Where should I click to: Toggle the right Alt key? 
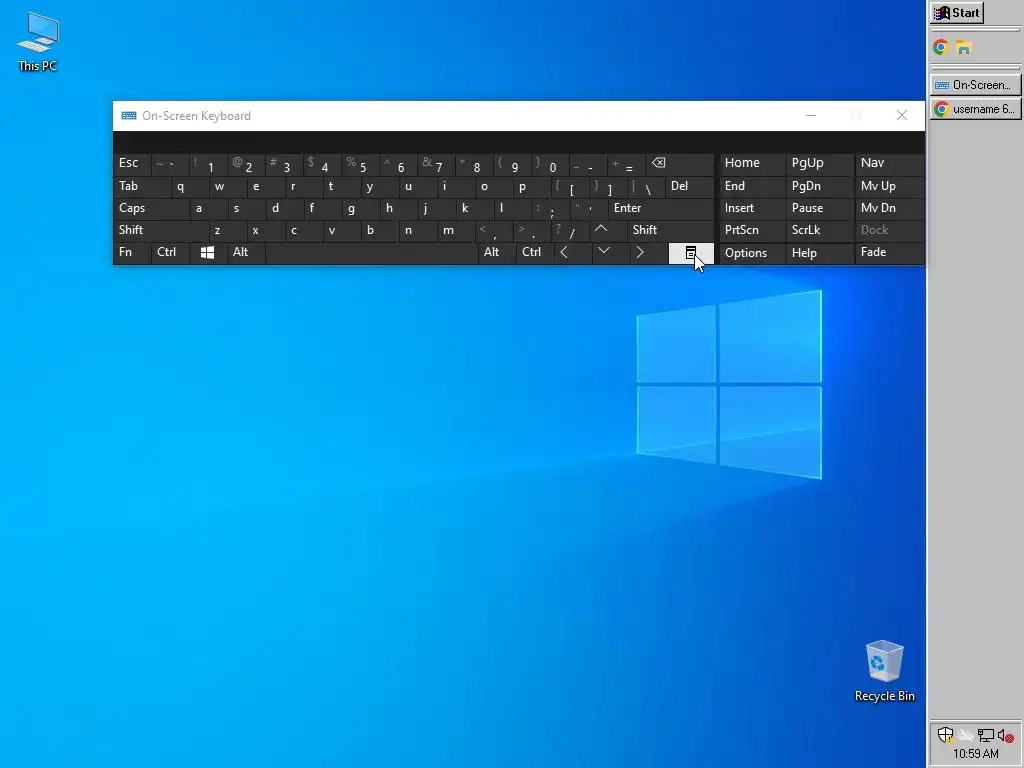pos(496,253)
